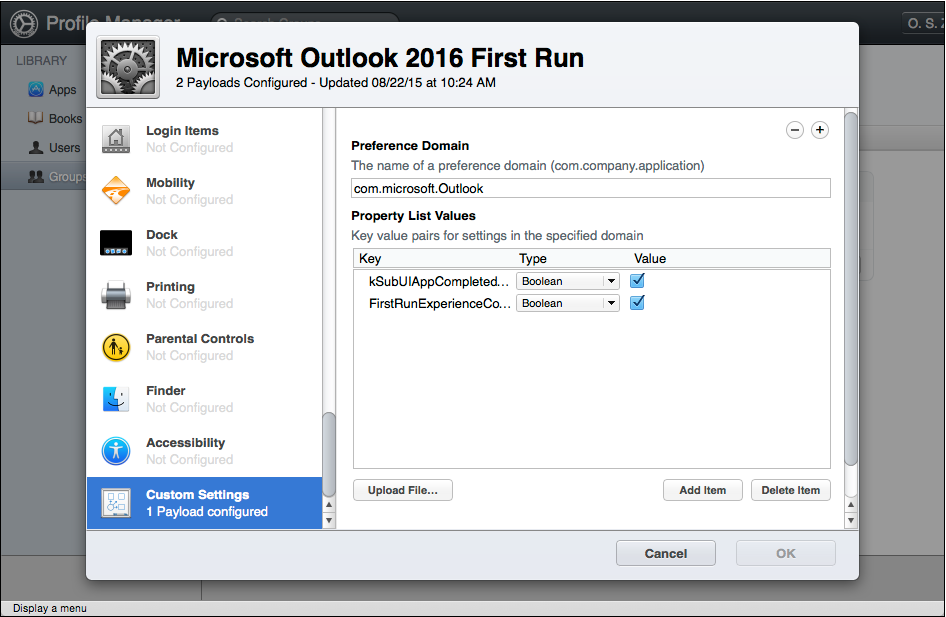This screenshot has width=946, height=617.
Task: Click the Type column header
Action: pos(533,259)
